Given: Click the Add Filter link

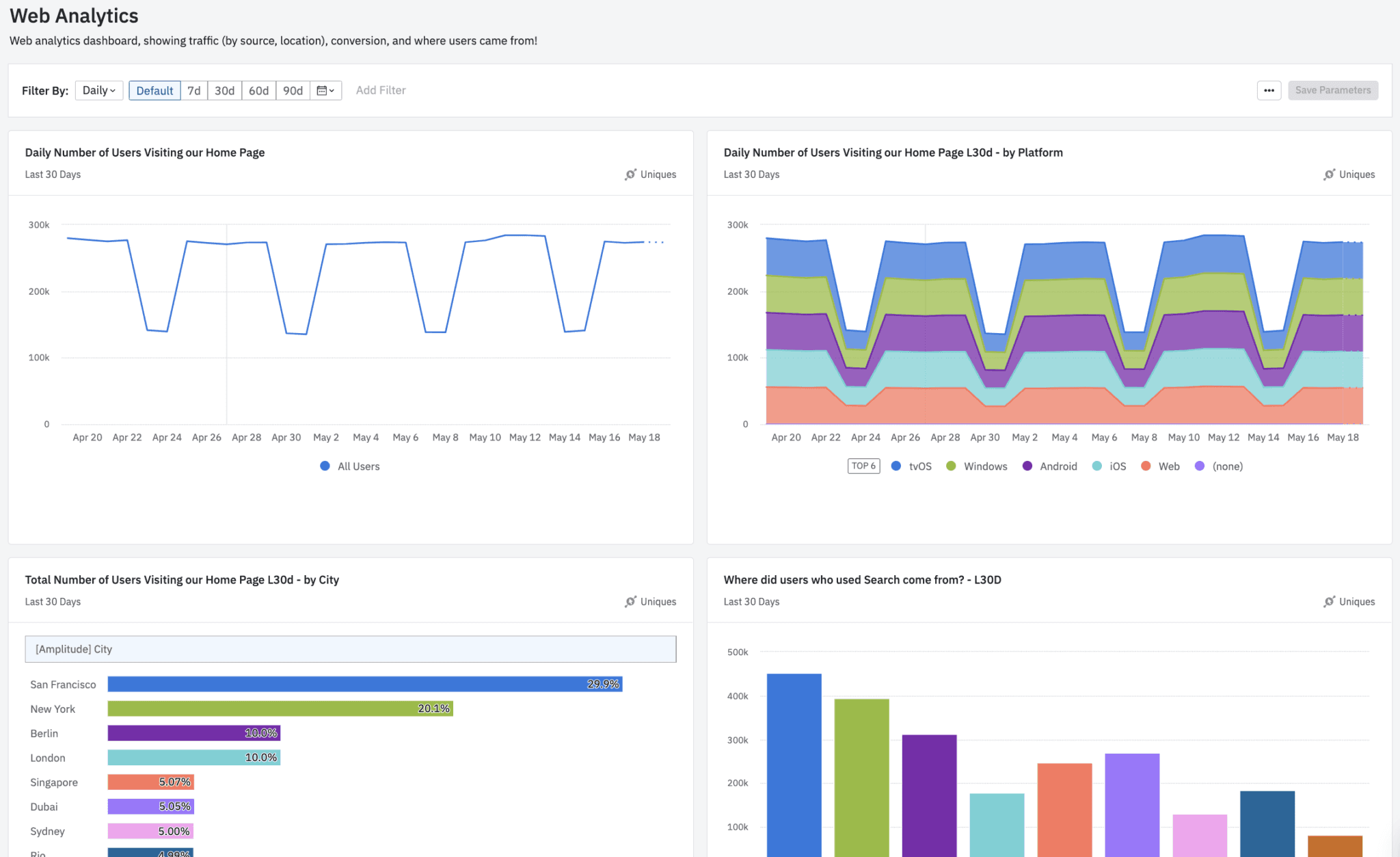Looking at the screenshot, I should point(381,90).
